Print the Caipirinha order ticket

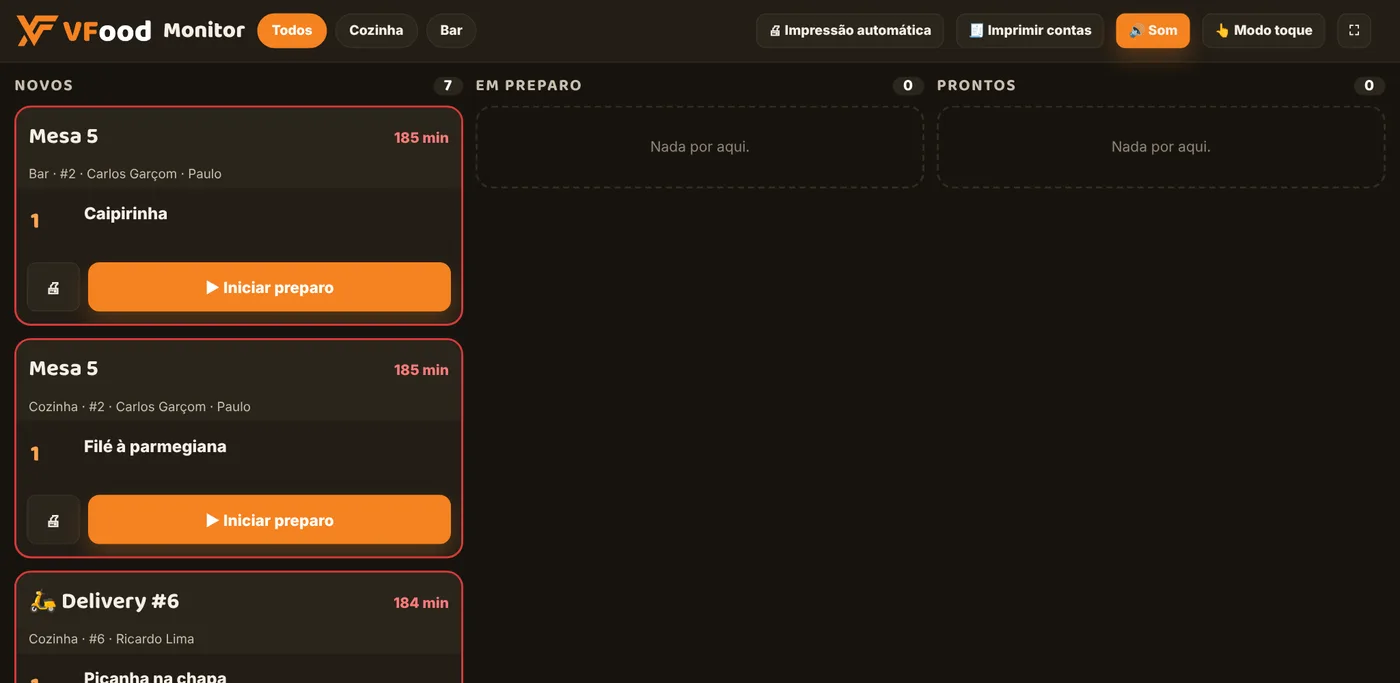click(53, 287)
